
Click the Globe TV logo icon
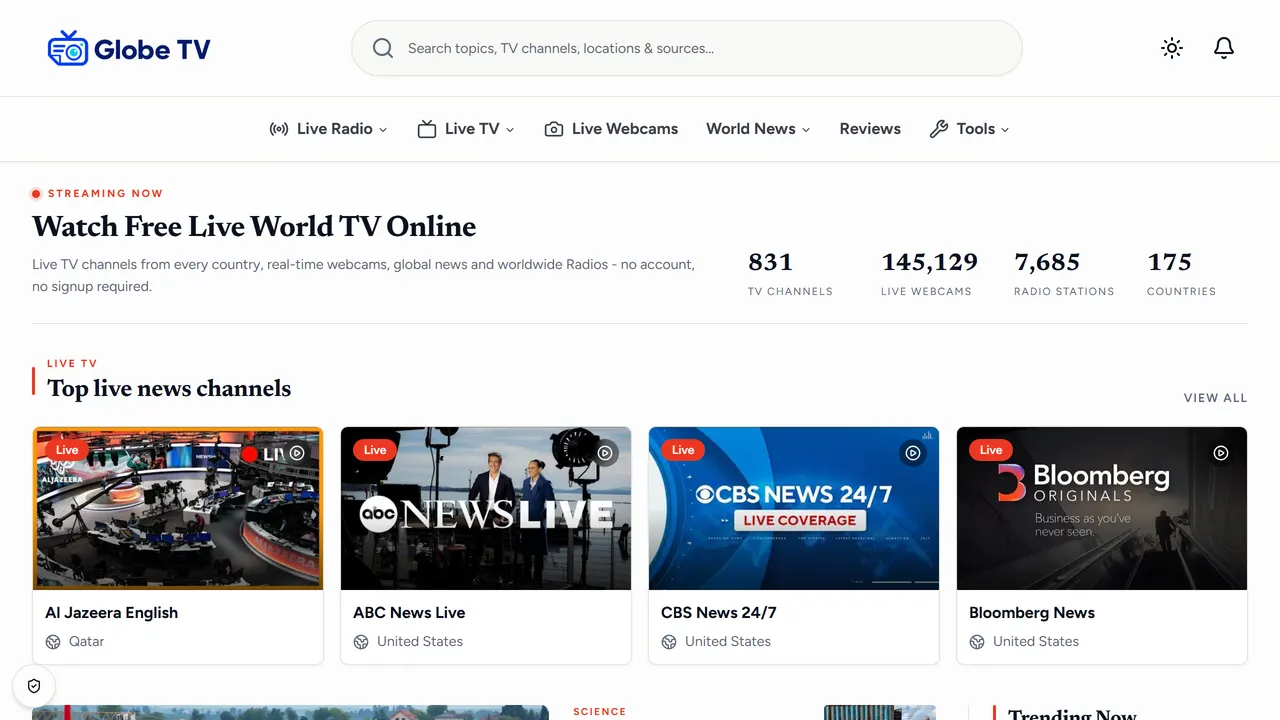tap(68, 48)
